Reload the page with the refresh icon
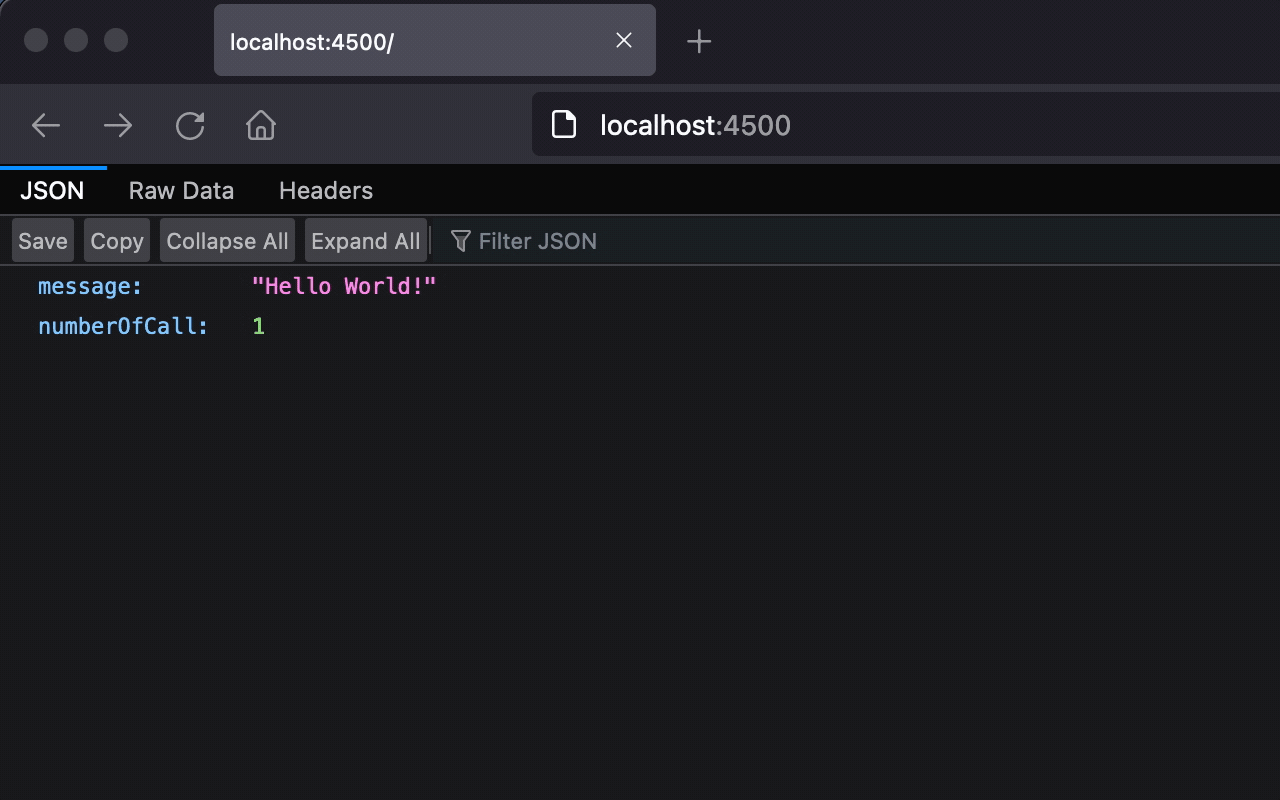 point(189,124)
